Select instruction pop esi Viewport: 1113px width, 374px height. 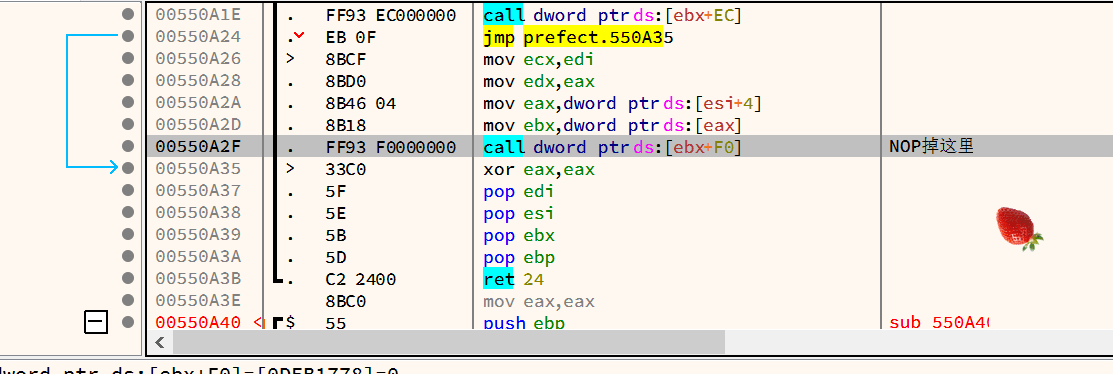coord(518,213)
